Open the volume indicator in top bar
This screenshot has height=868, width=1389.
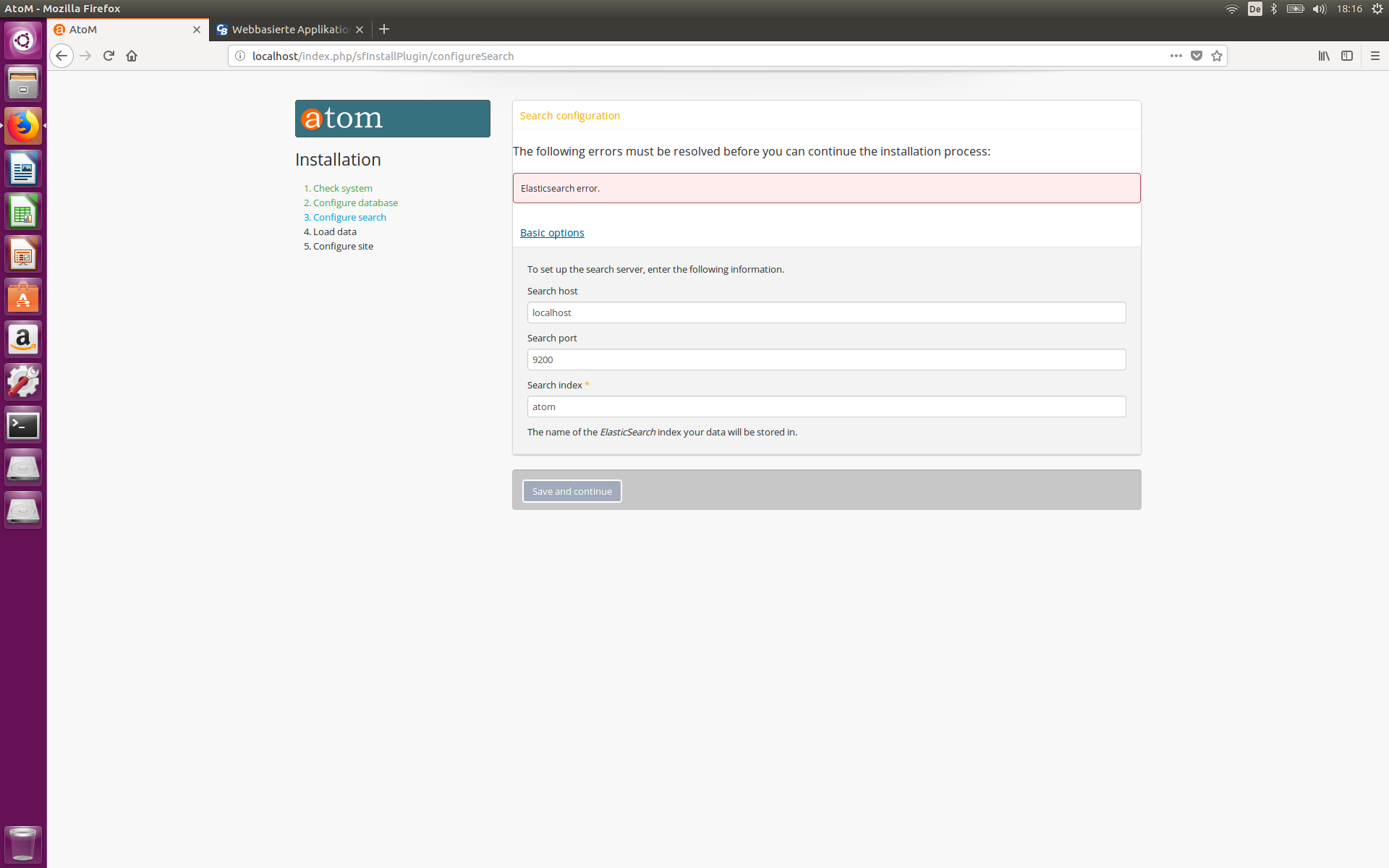pyautogui.click(x=1319, y=9)
